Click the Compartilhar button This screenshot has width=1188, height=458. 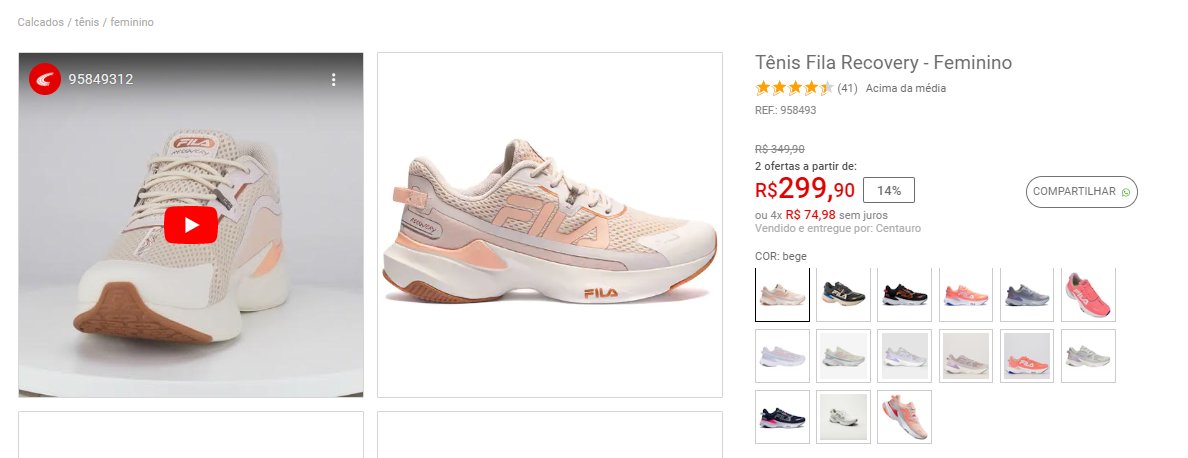pos(1081,192)
